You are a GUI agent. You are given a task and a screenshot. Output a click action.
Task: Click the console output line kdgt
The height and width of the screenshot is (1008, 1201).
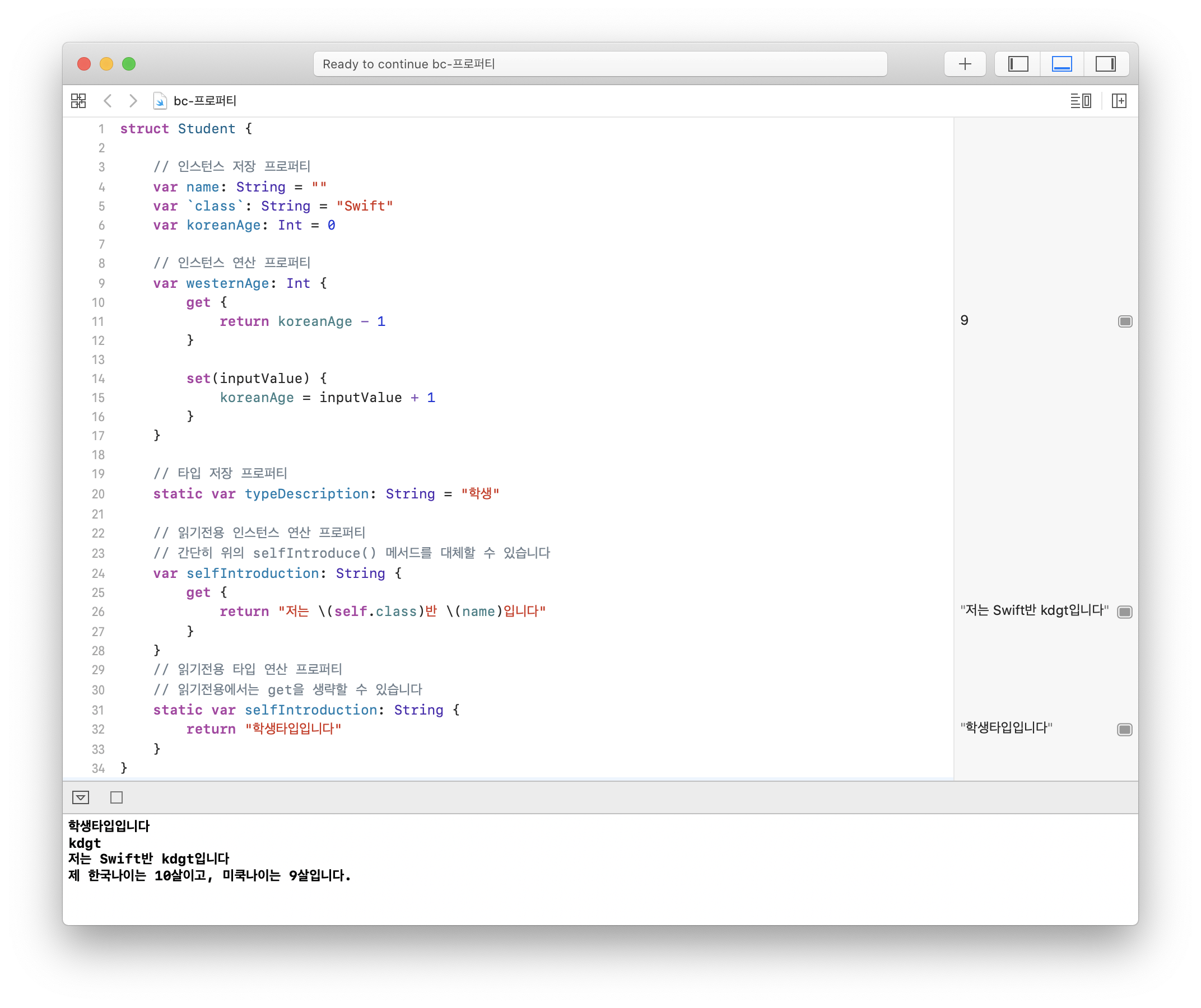point(85,843)
